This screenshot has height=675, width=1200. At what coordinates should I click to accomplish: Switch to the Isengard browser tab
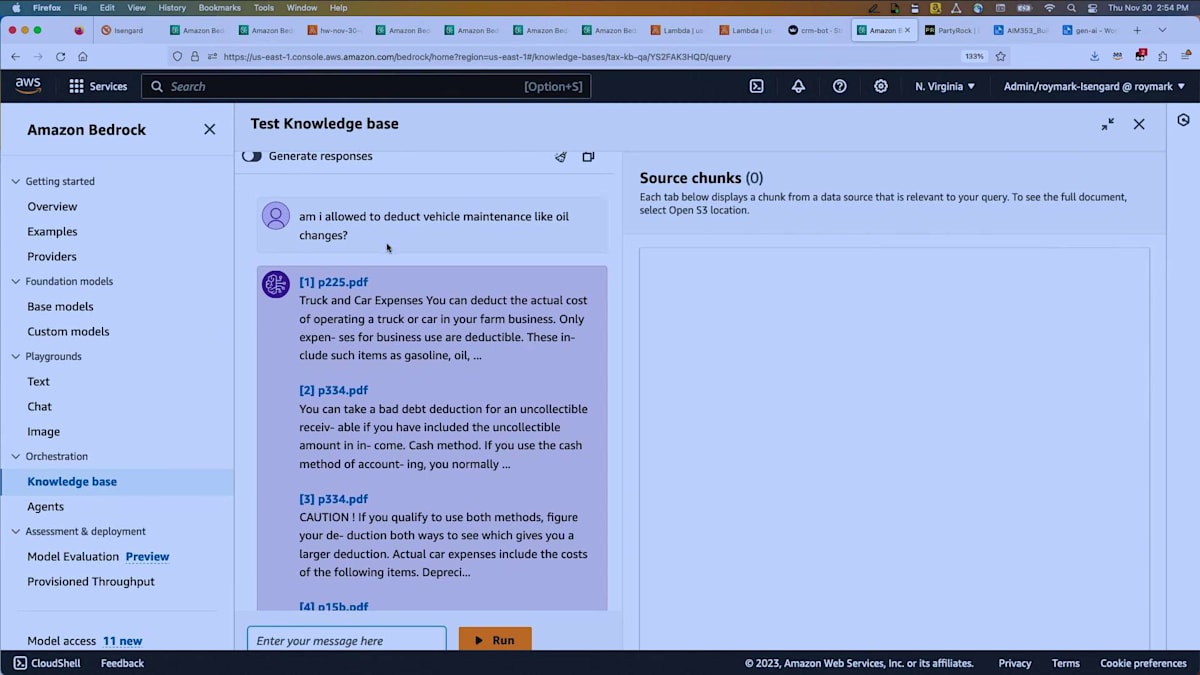[128, 30]
